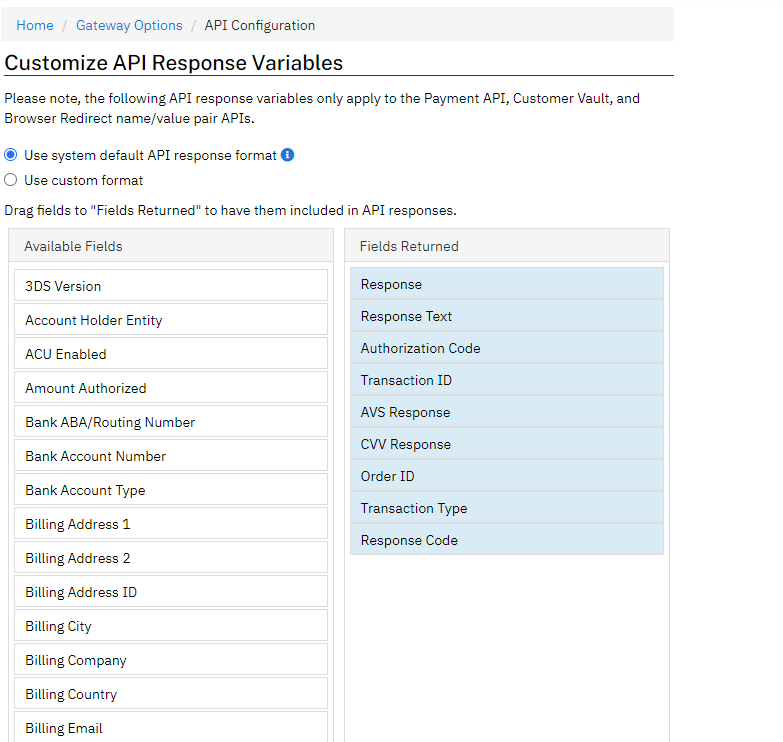Screen dimensions: 783x742
Task: Select 'Use system default API response format' radio
Action: (x=10, y=155)
